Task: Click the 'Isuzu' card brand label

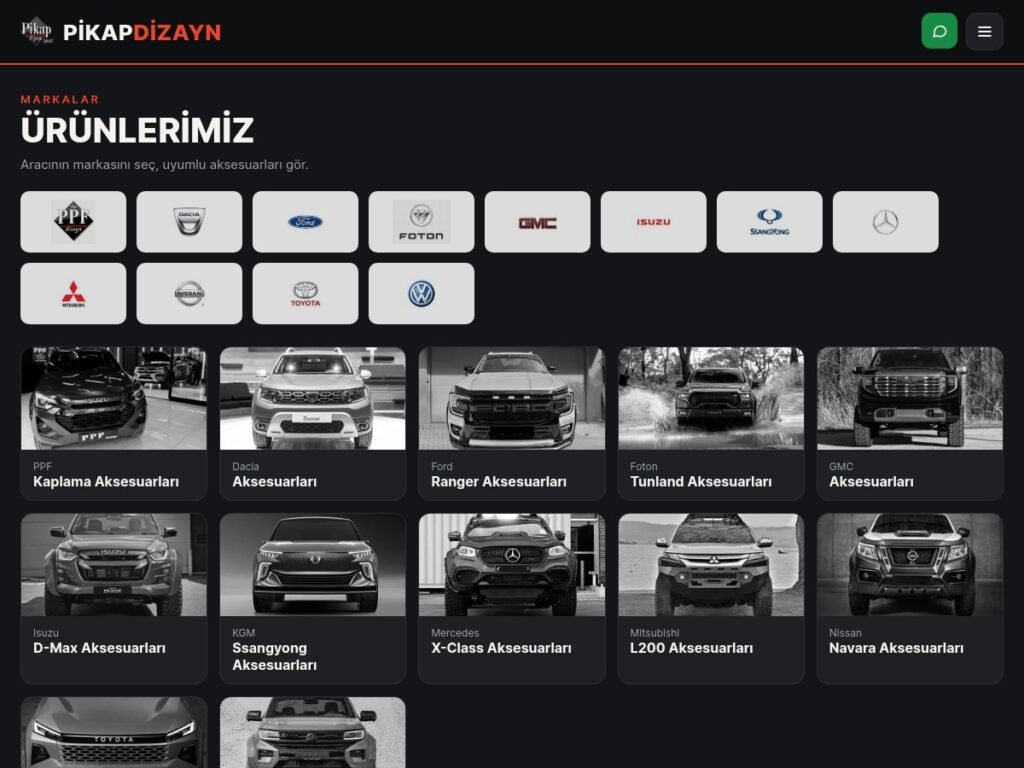Action: [46, 633]
